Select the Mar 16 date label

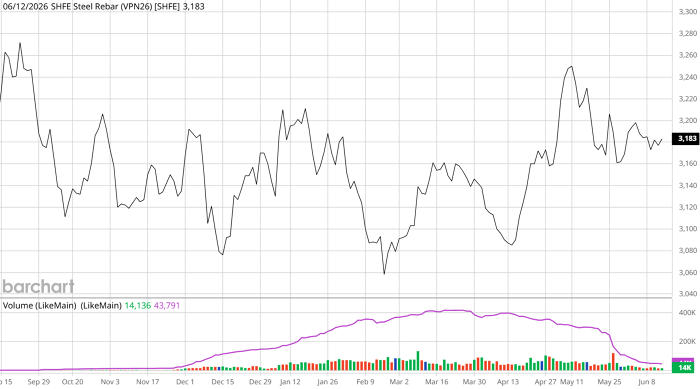click(437, 382)
